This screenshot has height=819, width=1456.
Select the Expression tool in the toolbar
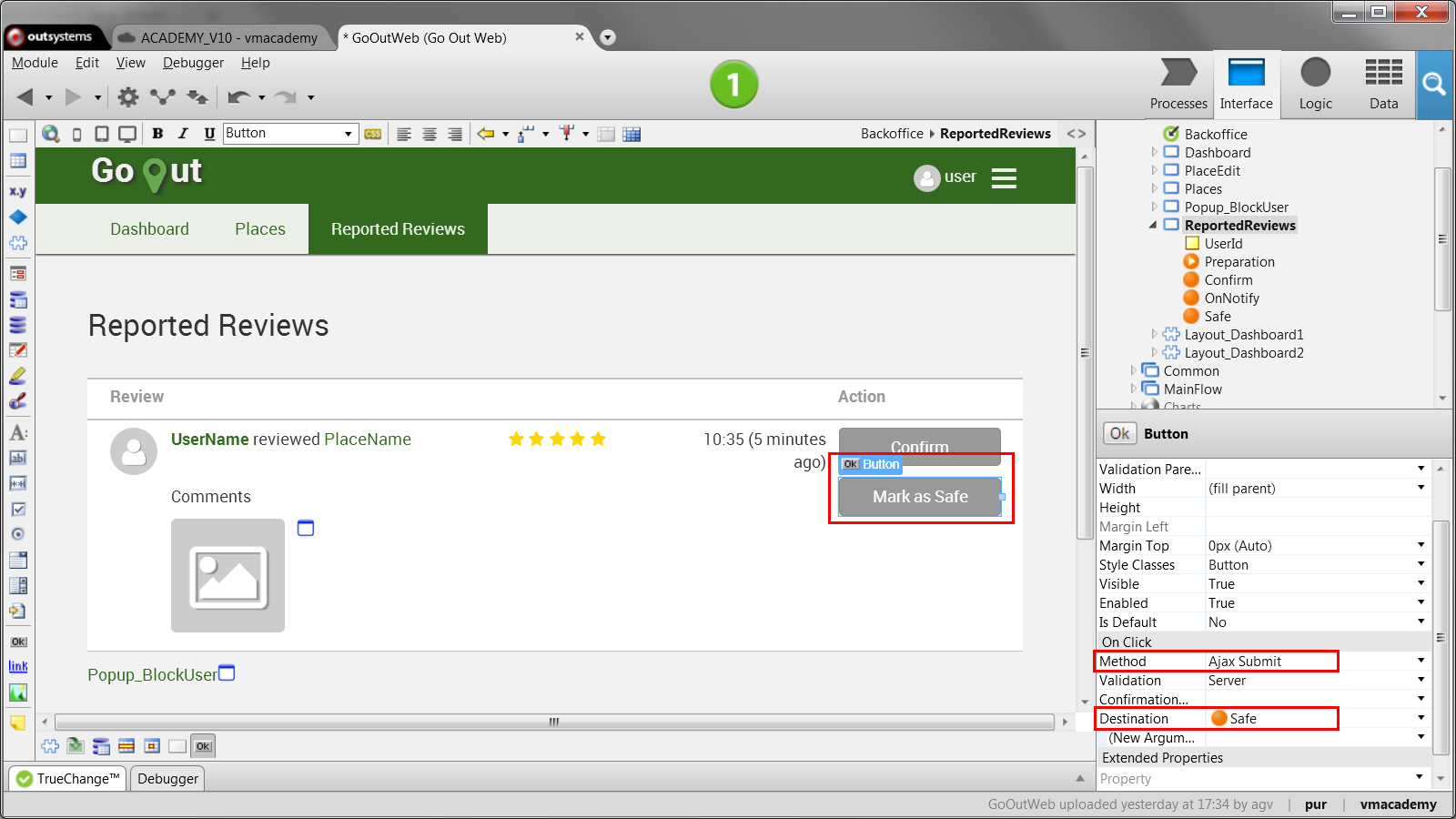pos(17,433)
